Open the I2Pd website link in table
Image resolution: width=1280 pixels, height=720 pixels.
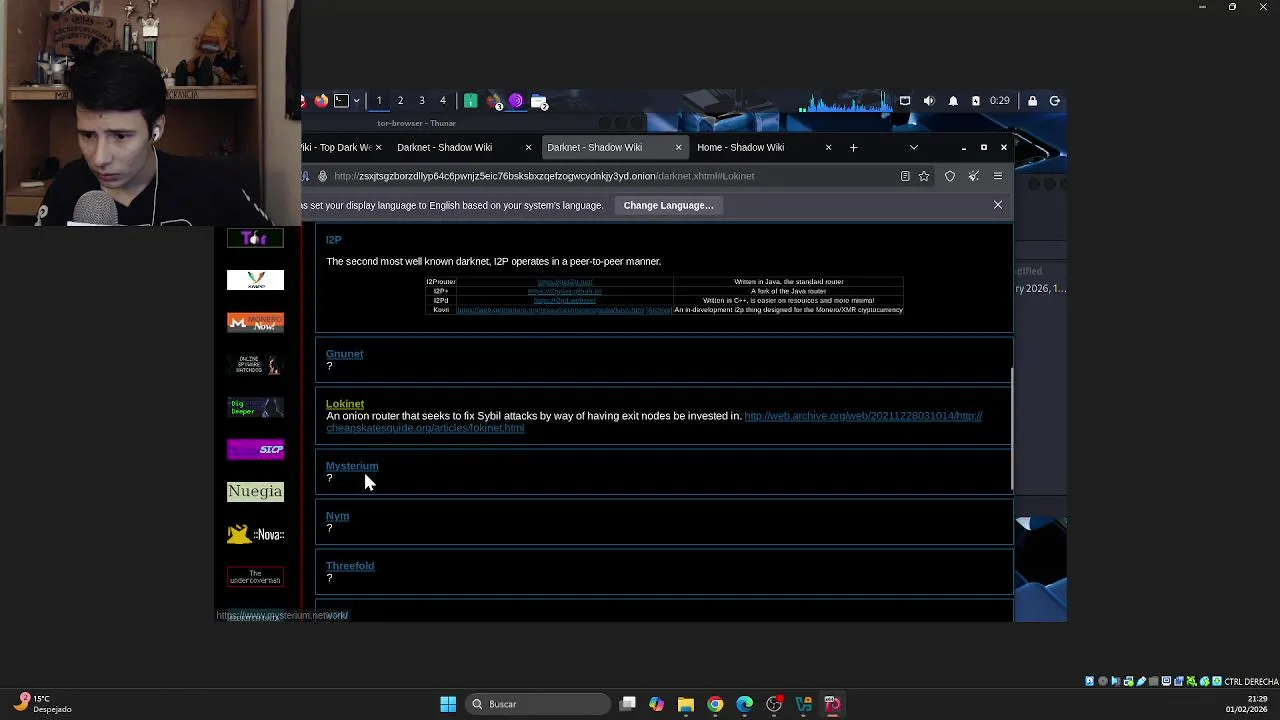click(x=565, y=300)
